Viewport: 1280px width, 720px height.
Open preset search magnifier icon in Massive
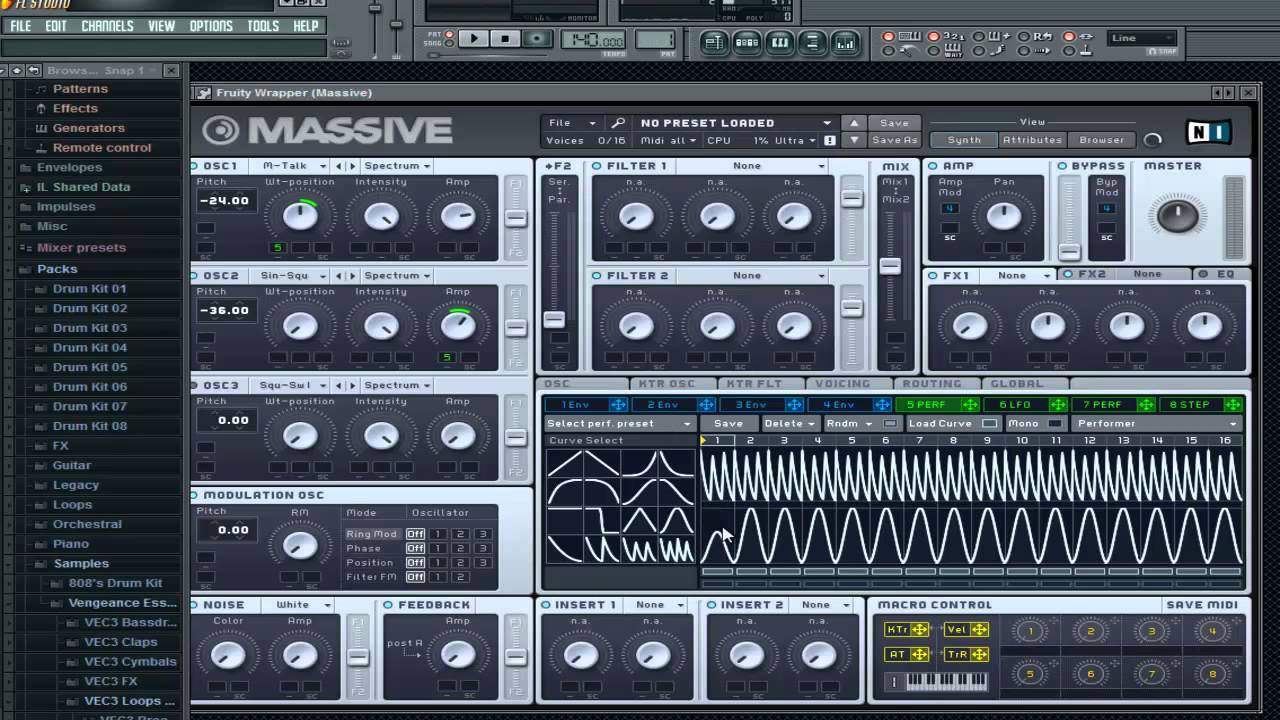pos(619,123)
